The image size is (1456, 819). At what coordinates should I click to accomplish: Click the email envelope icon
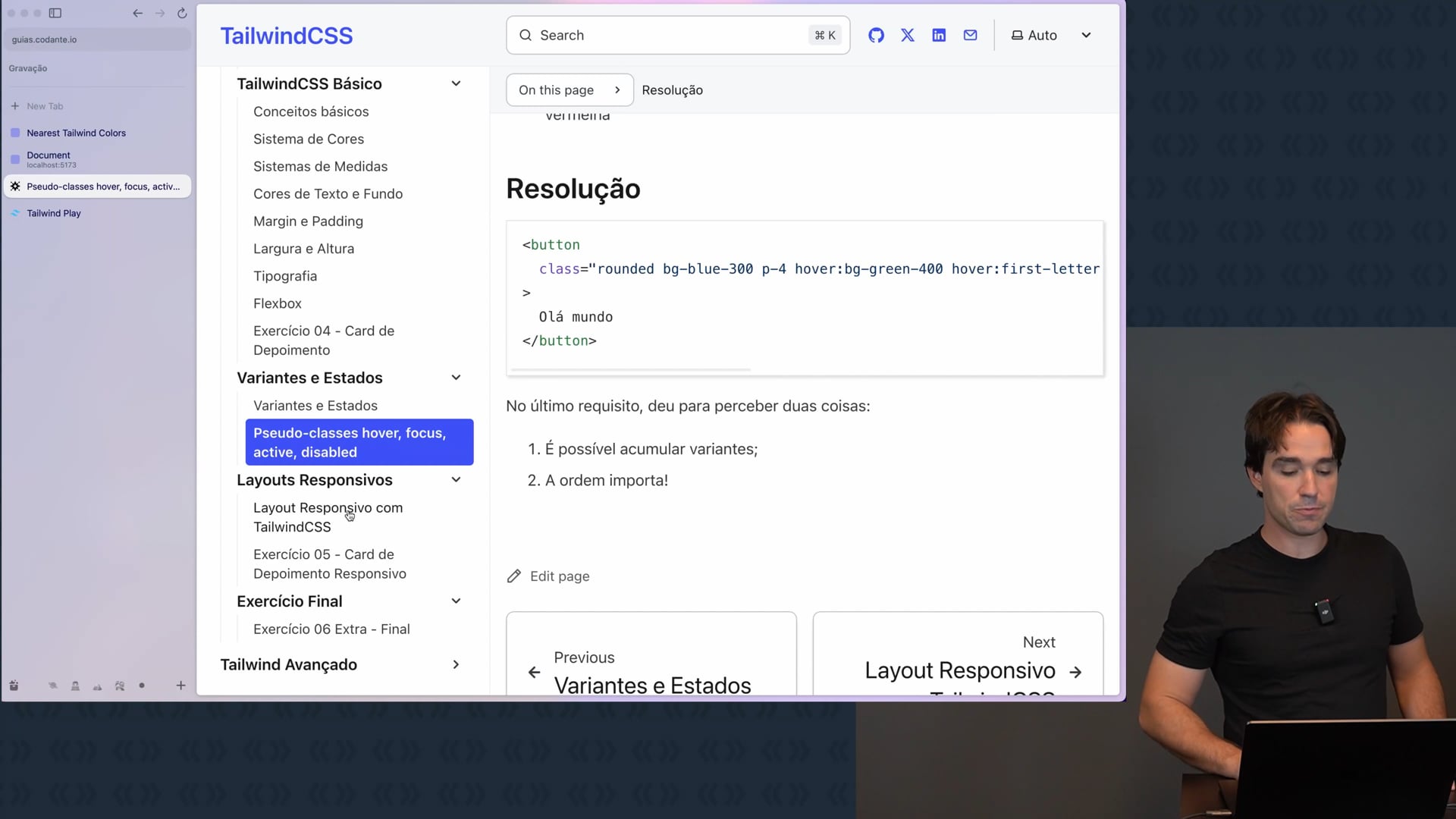click(x=970, y=36)
